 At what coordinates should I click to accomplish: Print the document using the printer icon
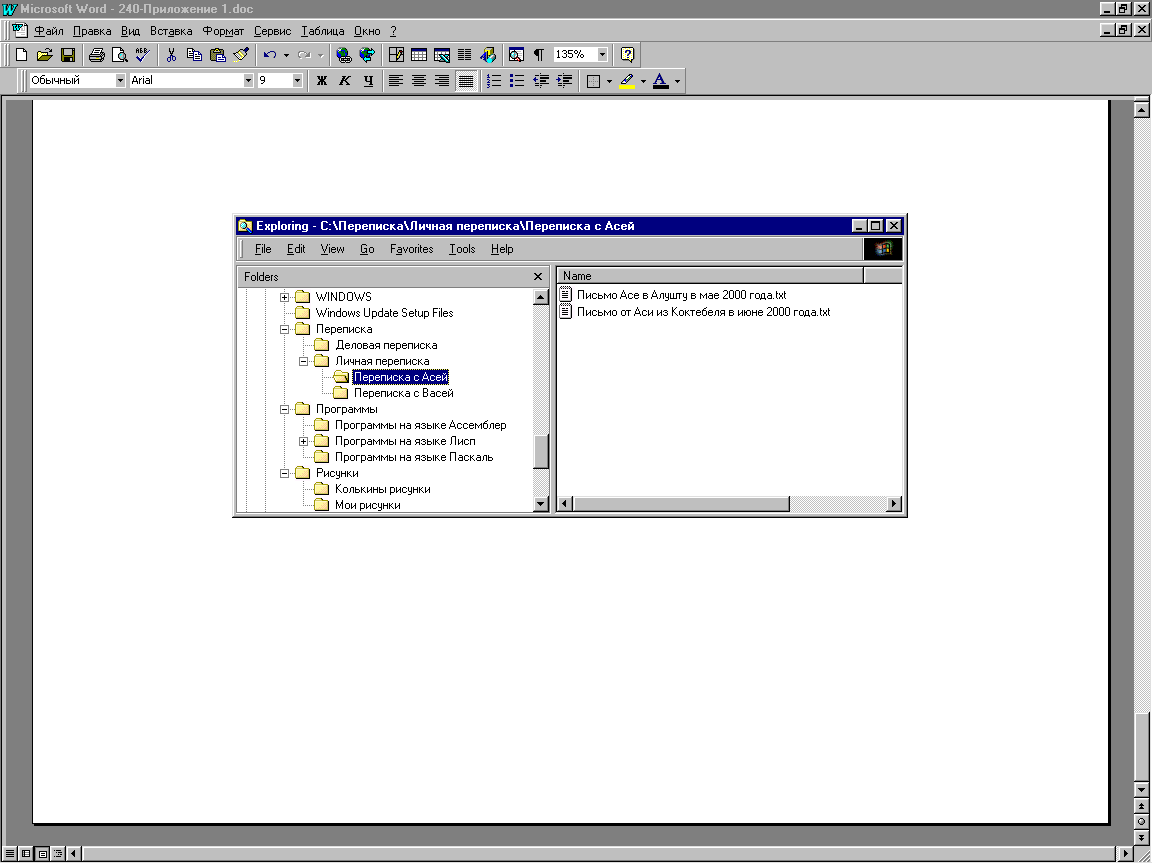(x=96, y=54)
